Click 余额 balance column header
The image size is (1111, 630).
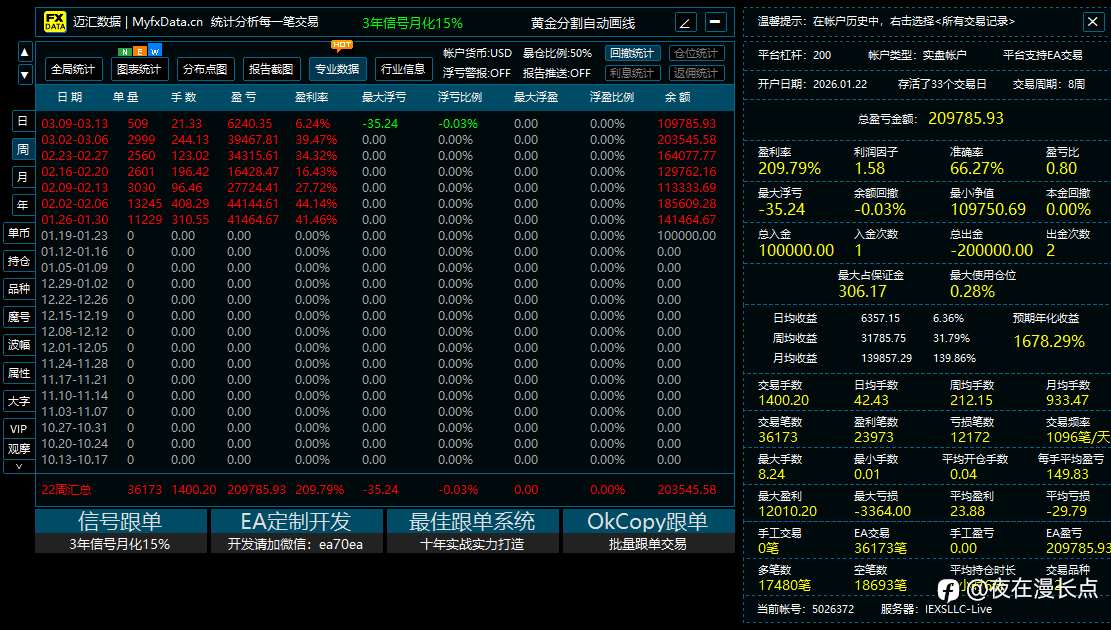tap(677, 97)
